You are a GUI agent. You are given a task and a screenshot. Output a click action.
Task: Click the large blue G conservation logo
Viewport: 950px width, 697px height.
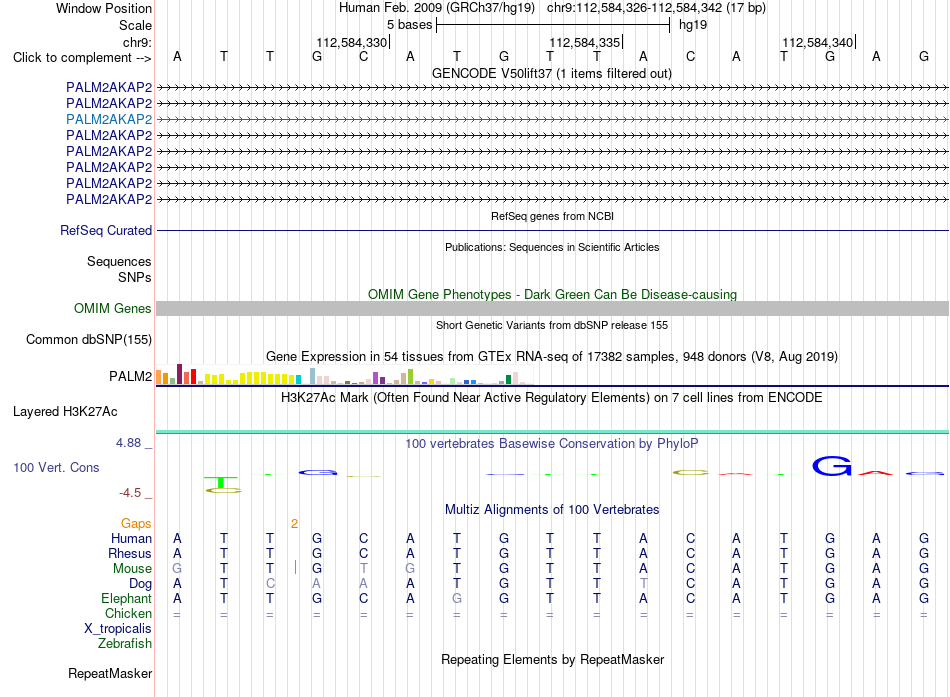tap(831, 465)
